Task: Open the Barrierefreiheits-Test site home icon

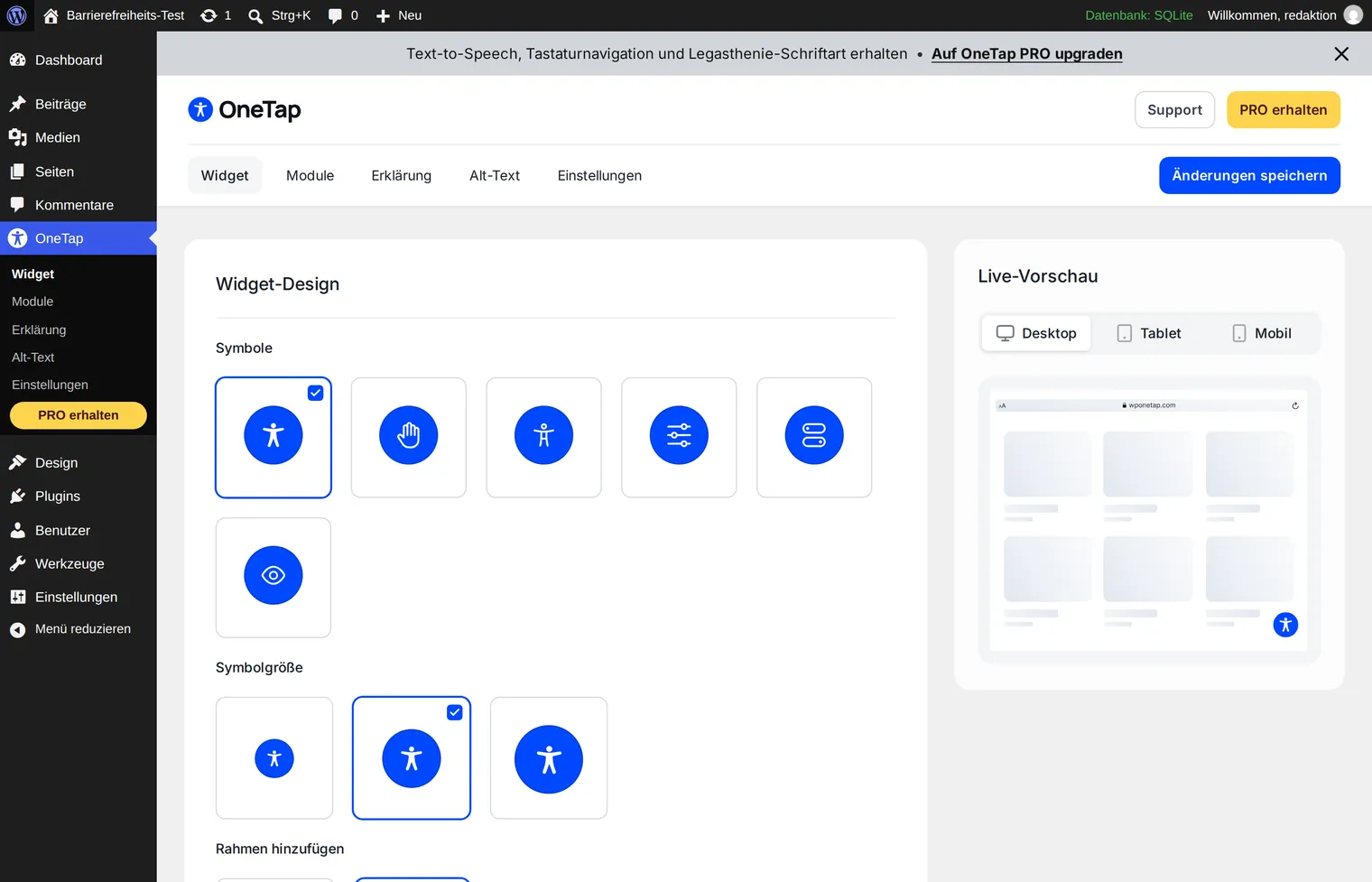Action: click(51, 15)
